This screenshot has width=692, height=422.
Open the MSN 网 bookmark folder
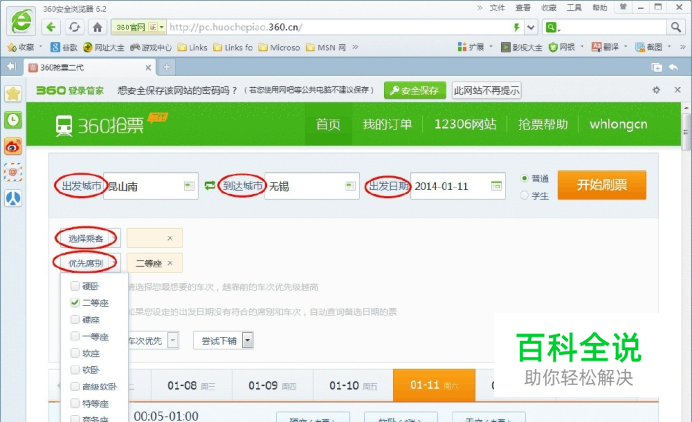point(326,47)
